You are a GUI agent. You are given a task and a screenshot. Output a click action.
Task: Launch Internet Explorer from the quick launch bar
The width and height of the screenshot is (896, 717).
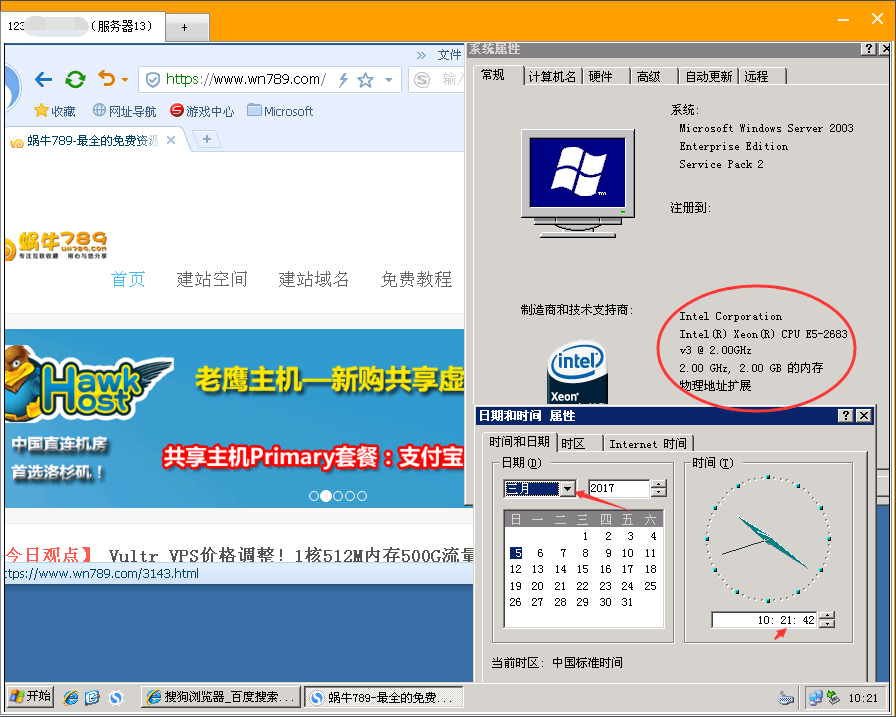point(71,696)
